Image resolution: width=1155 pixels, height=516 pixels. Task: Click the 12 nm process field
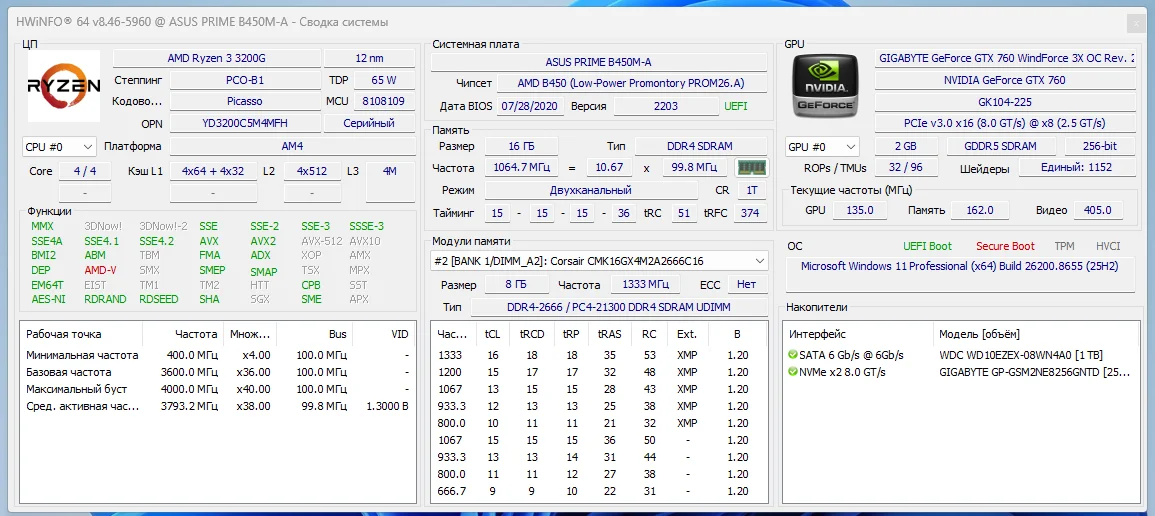tap(369, 58)
